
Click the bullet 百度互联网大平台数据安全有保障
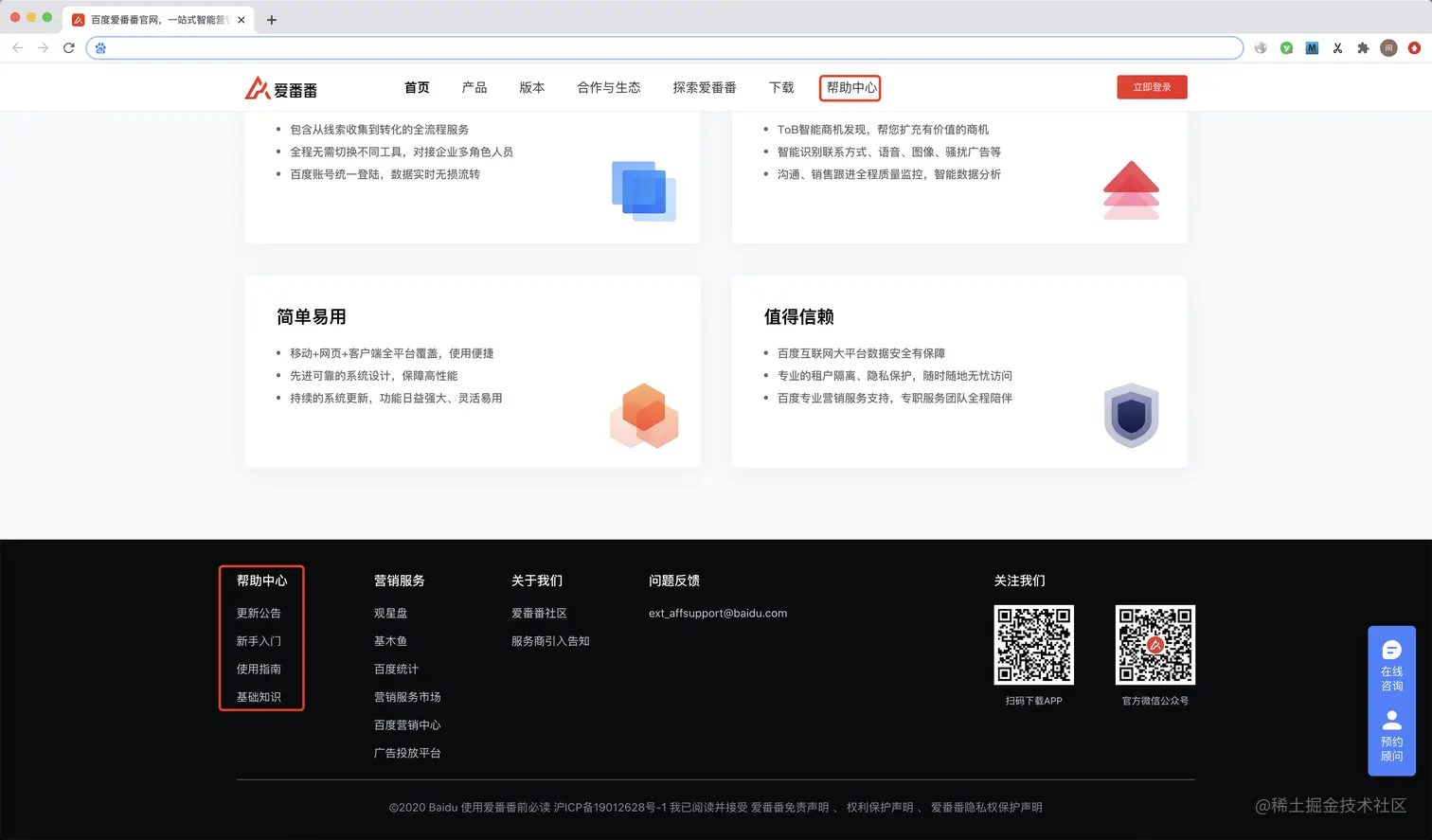coord(861,353)
